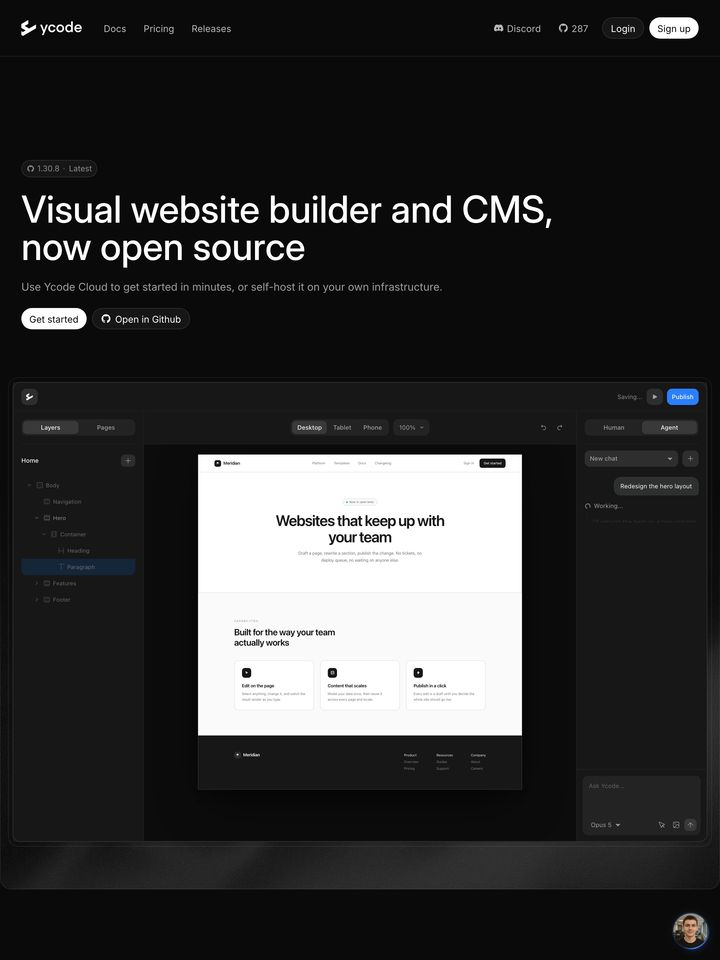The width and height of the screenshot is (720, 960).
Task: Click the 1.30.8 Latest version badge
Action: tap(59, 168)
